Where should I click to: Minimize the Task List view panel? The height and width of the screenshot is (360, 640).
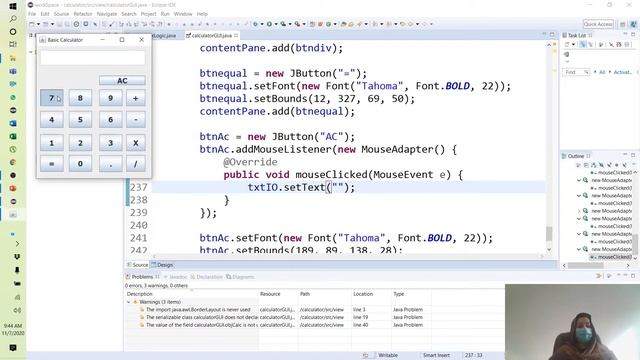625,35
